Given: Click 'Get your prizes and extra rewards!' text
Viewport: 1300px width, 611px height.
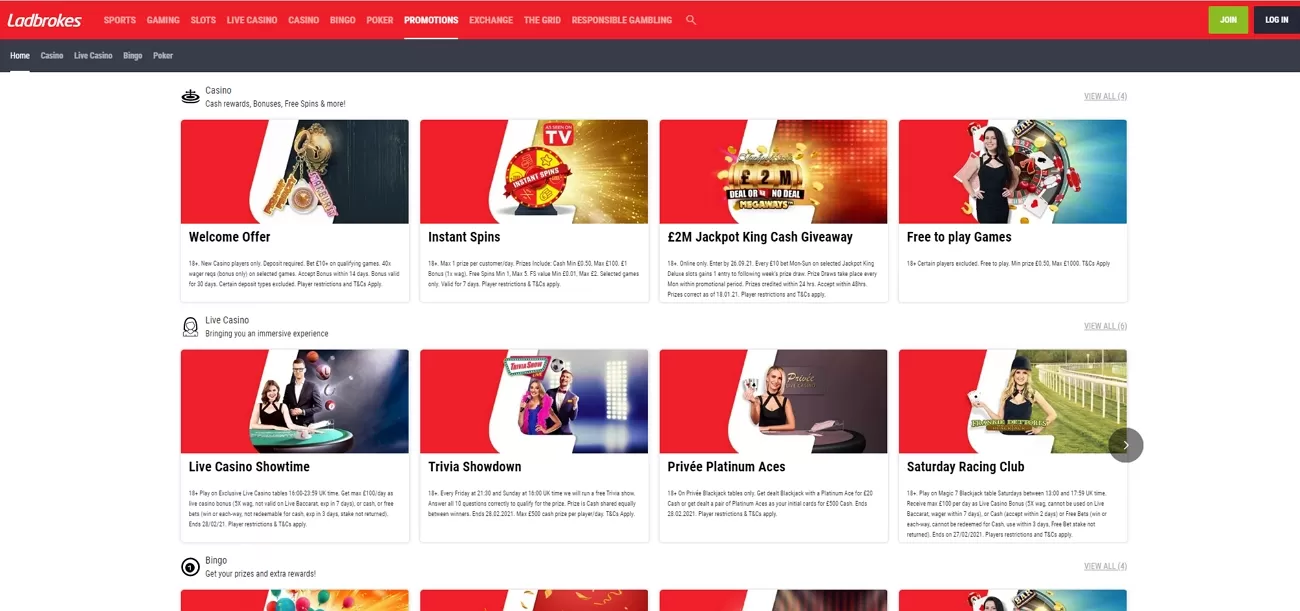Looking at the screenshot, I should [x=260, y=574].
